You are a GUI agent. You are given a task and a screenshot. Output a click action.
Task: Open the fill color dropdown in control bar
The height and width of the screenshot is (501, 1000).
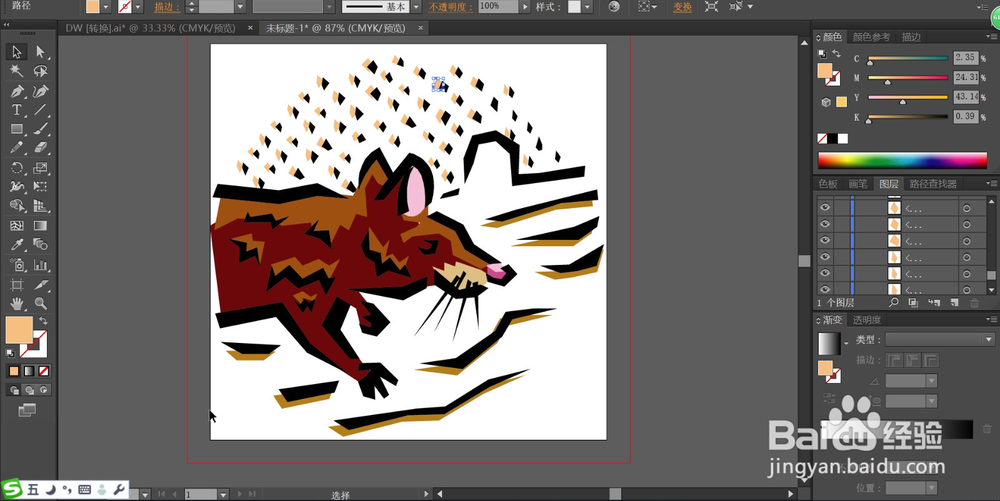point(106,6)
